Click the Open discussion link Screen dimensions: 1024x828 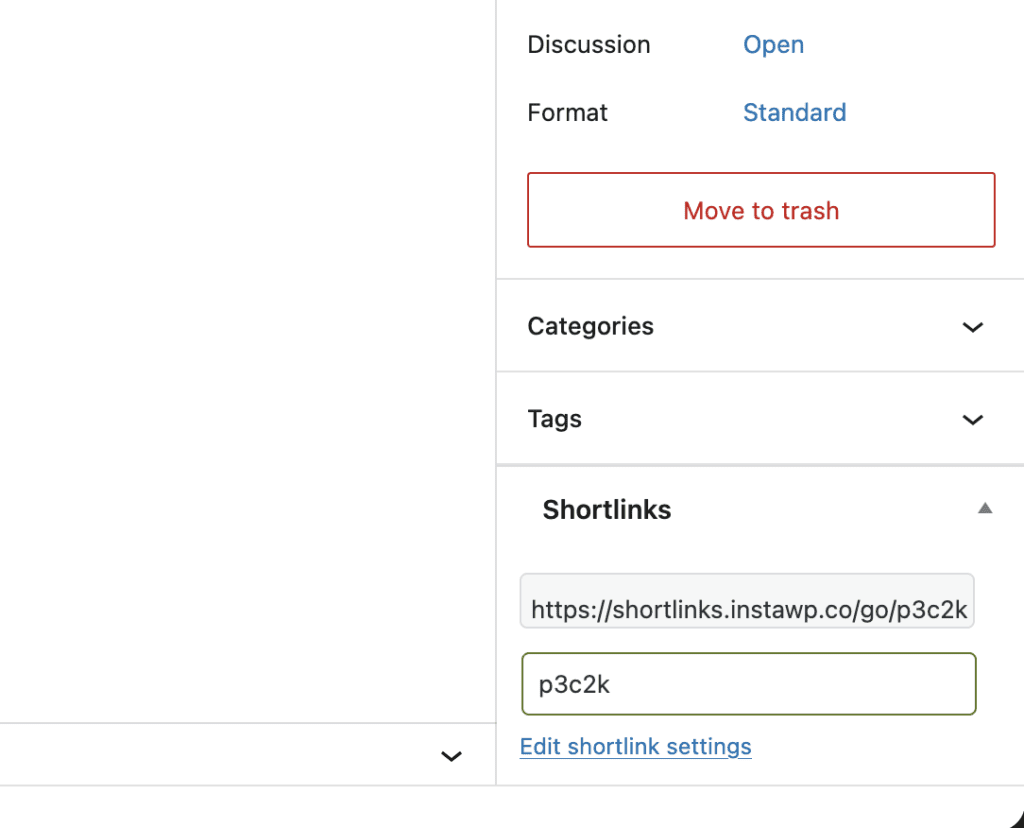click(x=772, y=44)
